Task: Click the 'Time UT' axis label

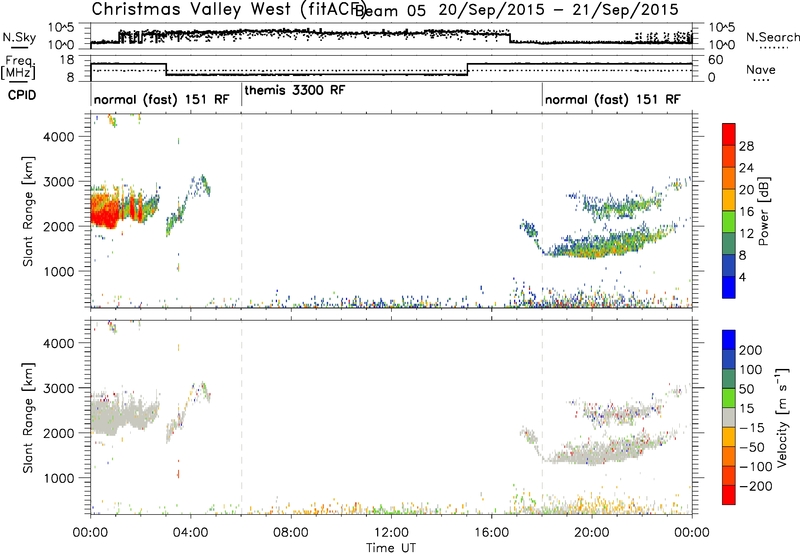Action: point(391,547)
